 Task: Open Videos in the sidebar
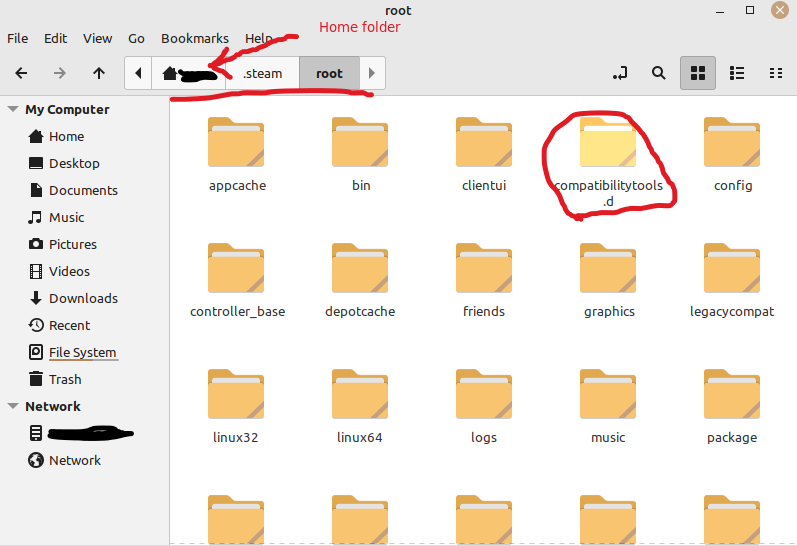[x=59, y=271]
